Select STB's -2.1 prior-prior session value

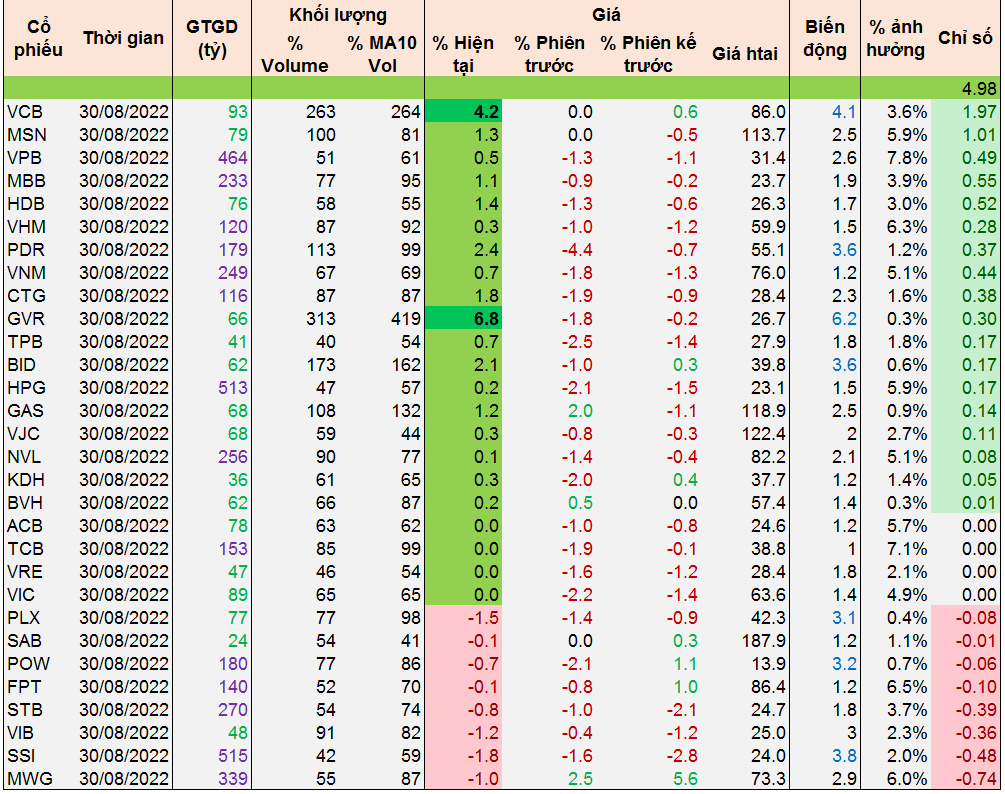(682, 709)
